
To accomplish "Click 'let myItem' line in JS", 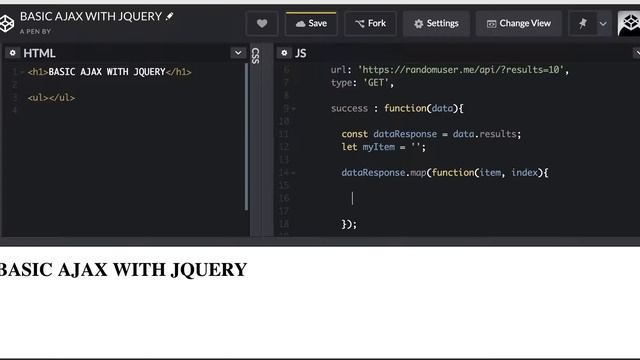I will pos(383,147).
